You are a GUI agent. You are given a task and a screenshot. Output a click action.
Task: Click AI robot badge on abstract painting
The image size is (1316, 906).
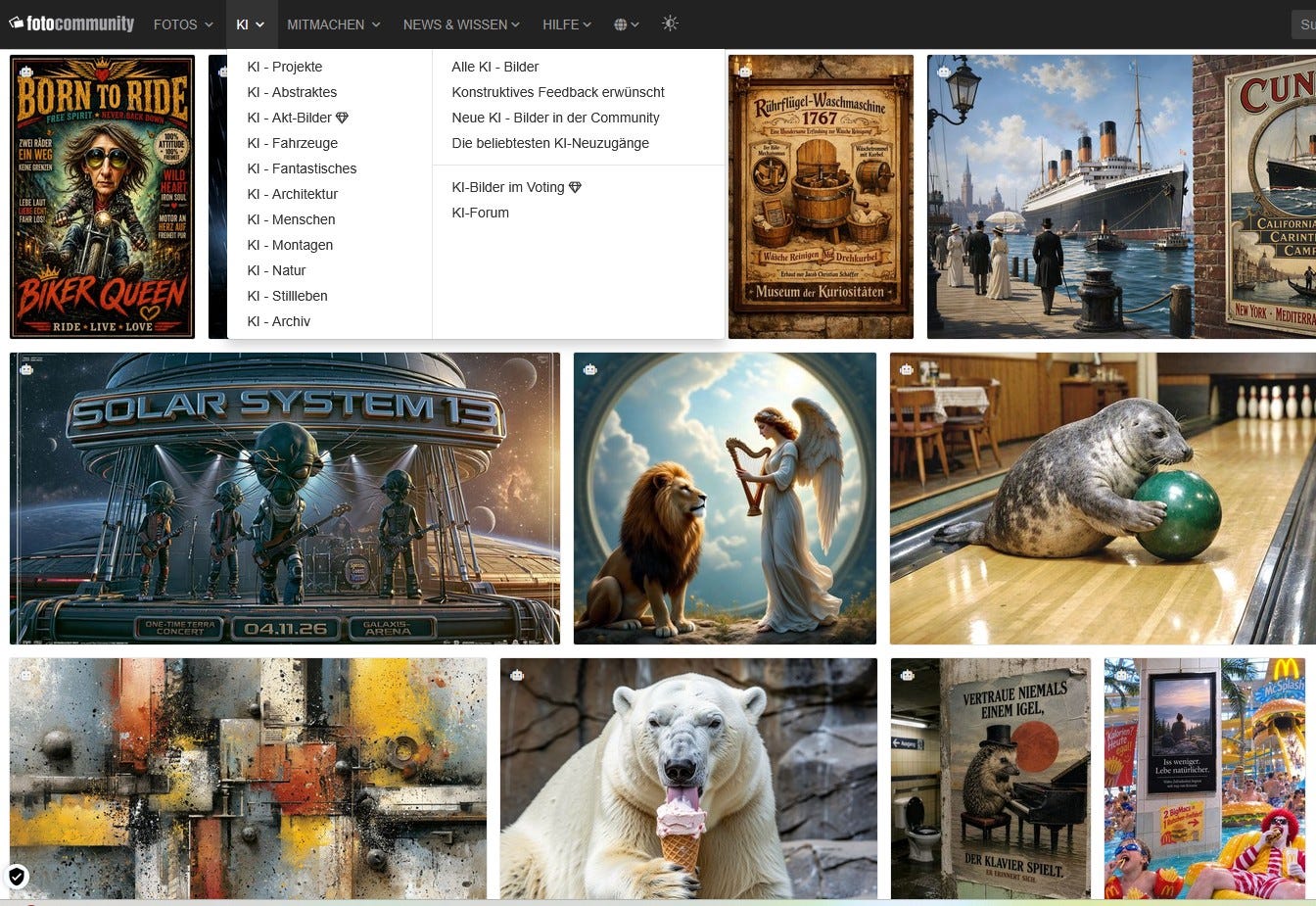click(26, 675)
